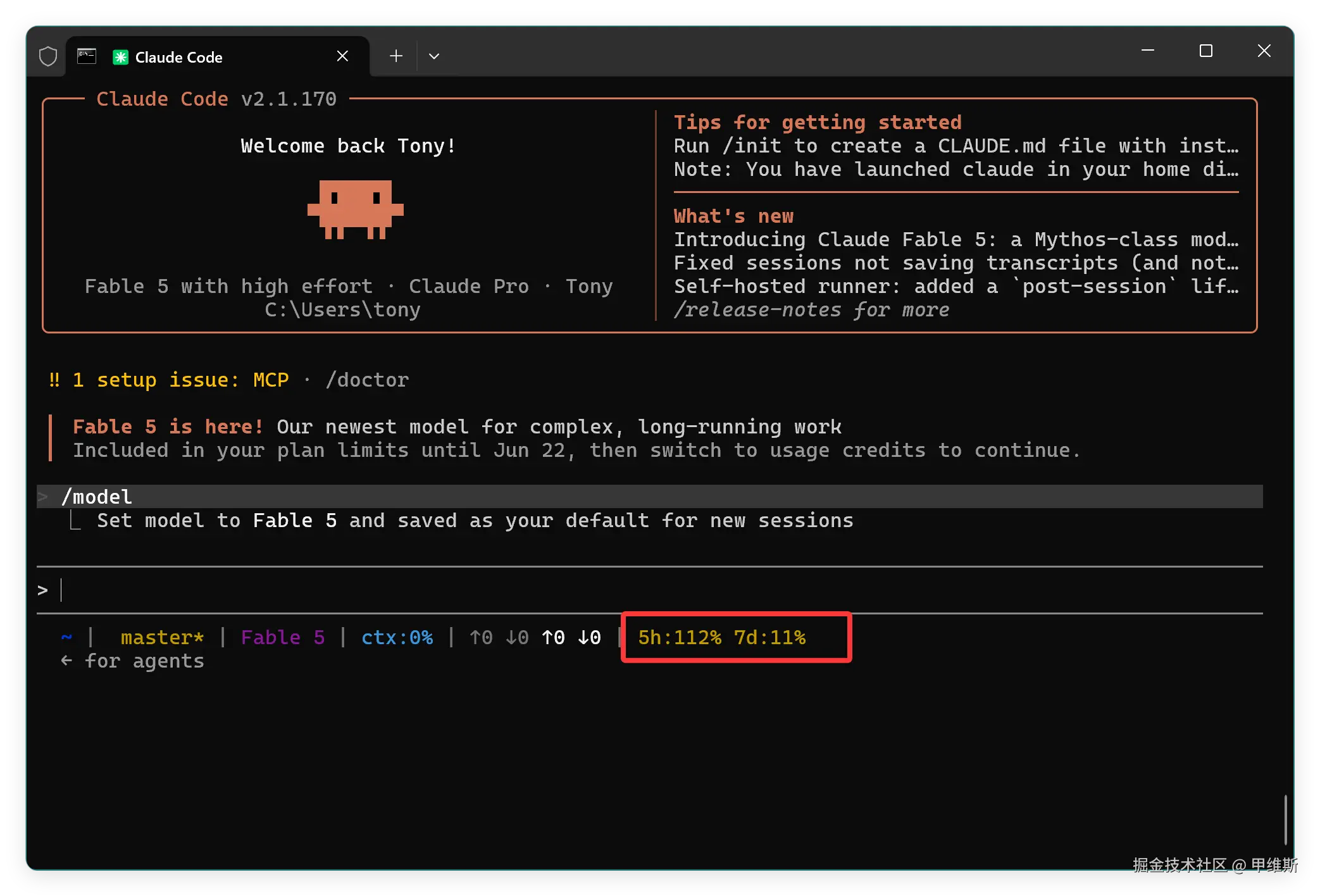Click 'Welcome back Tony!' text
This screenshot has height=896, width=1320.
click(348, 146)
